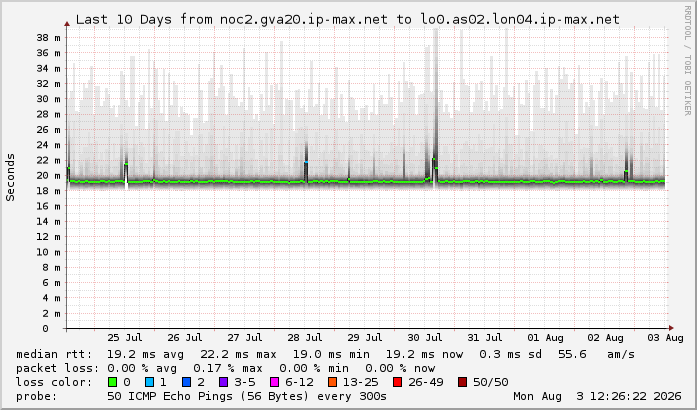697x410 pixels.
Task: Click the red arrow at x-axis end
Action: 671,328
